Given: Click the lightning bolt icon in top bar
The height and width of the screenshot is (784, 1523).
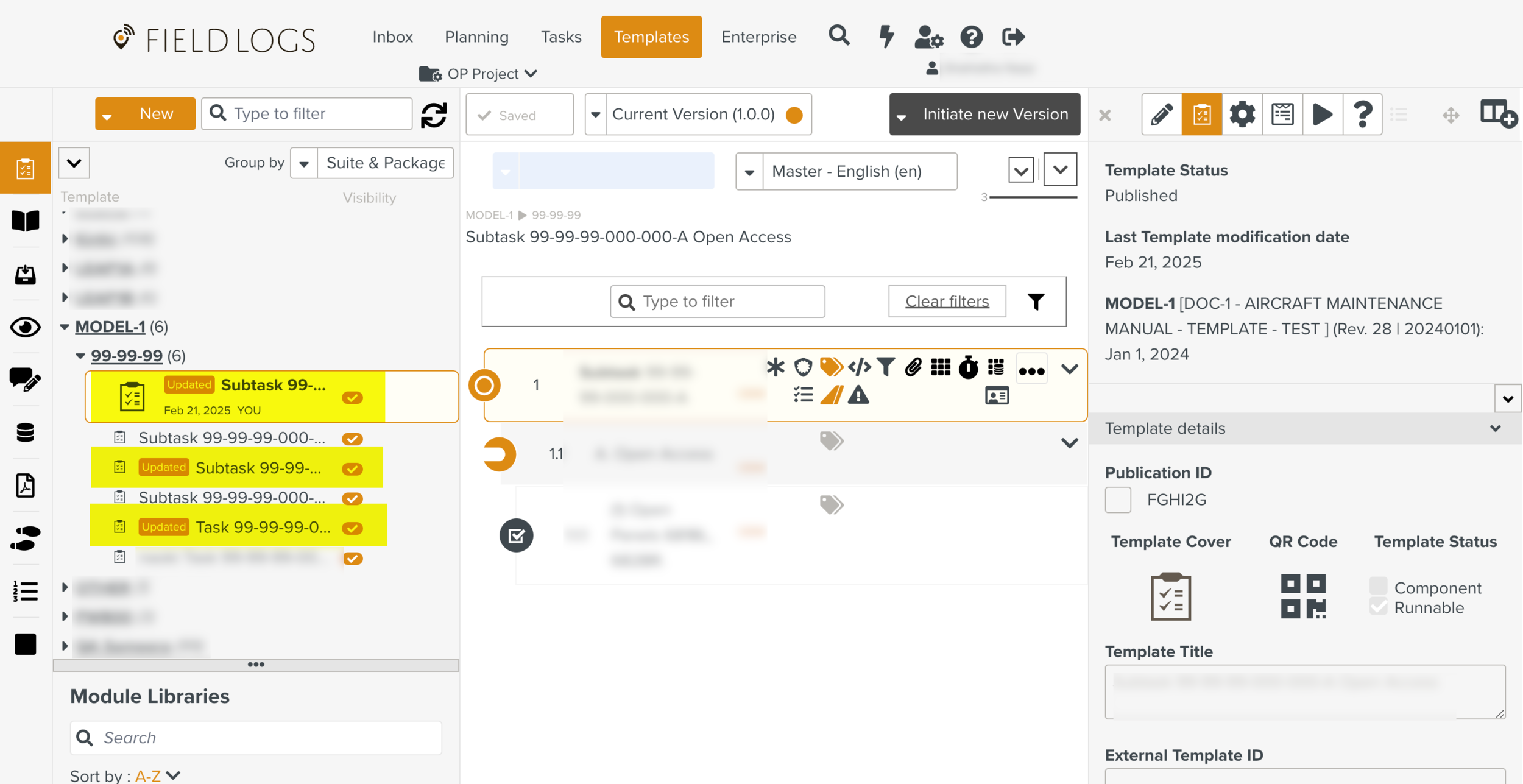Looking at the screenshot, I should tap(886, 37).
